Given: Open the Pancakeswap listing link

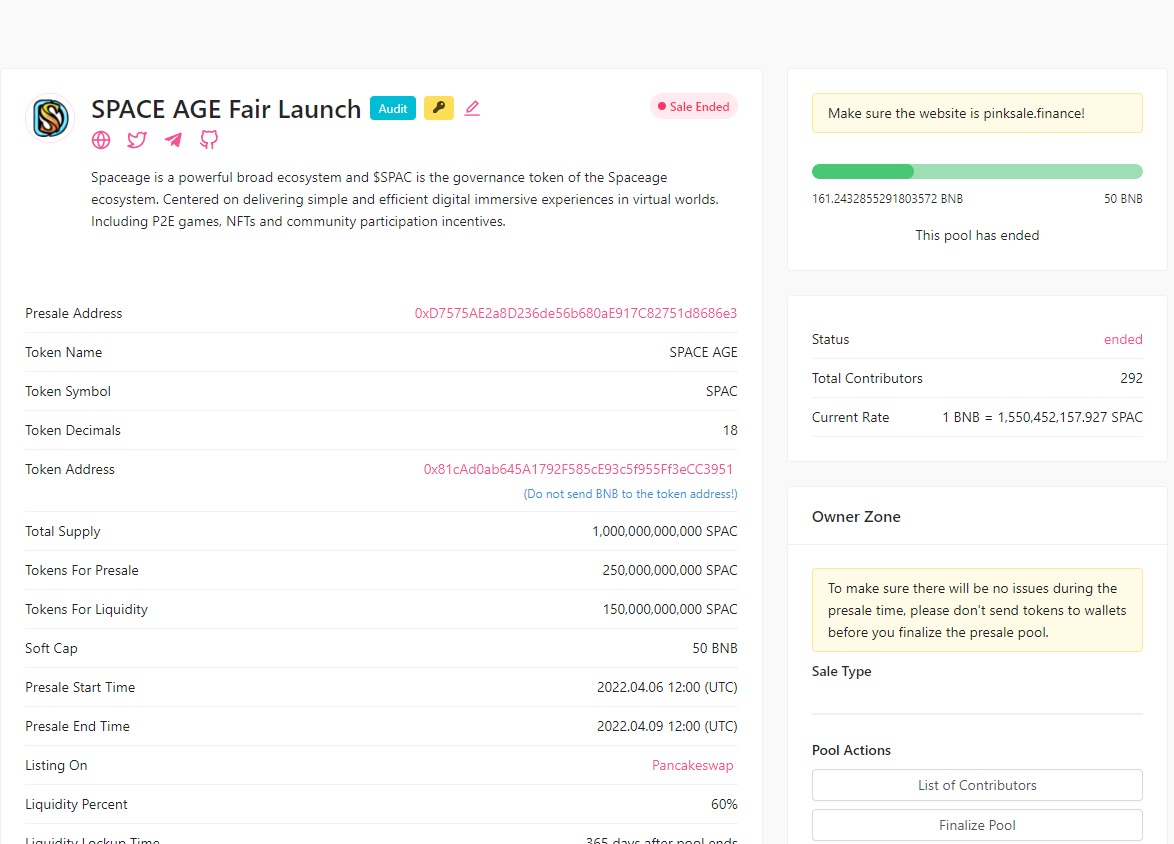Looking at the screenshot, I should click(x=693, y=765).
